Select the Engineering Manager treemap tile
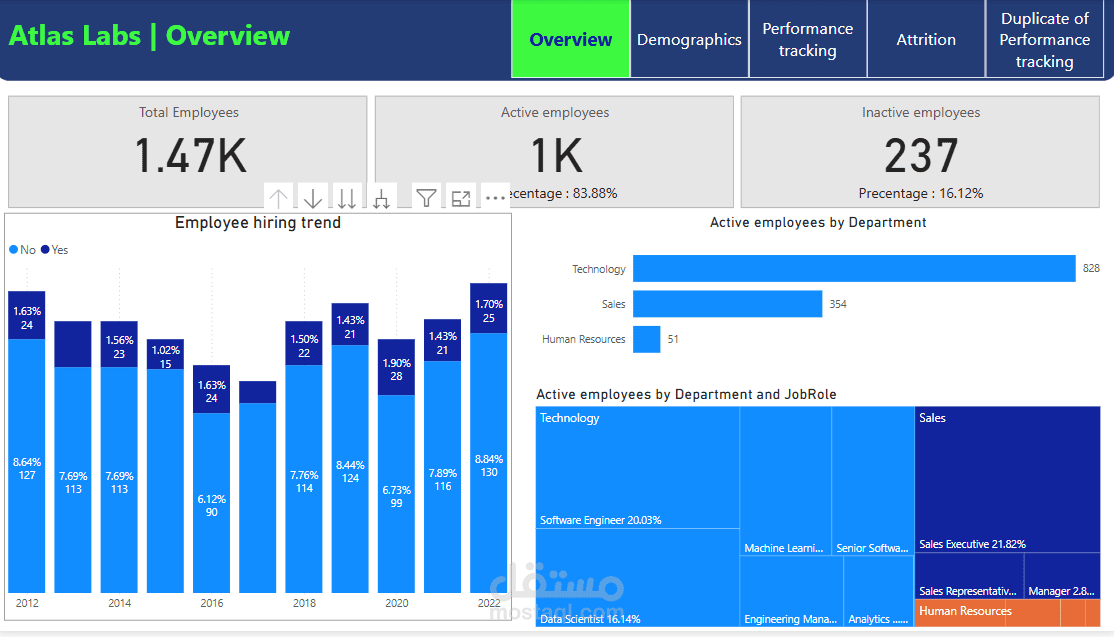1114x637 pixels. [791, 592]
